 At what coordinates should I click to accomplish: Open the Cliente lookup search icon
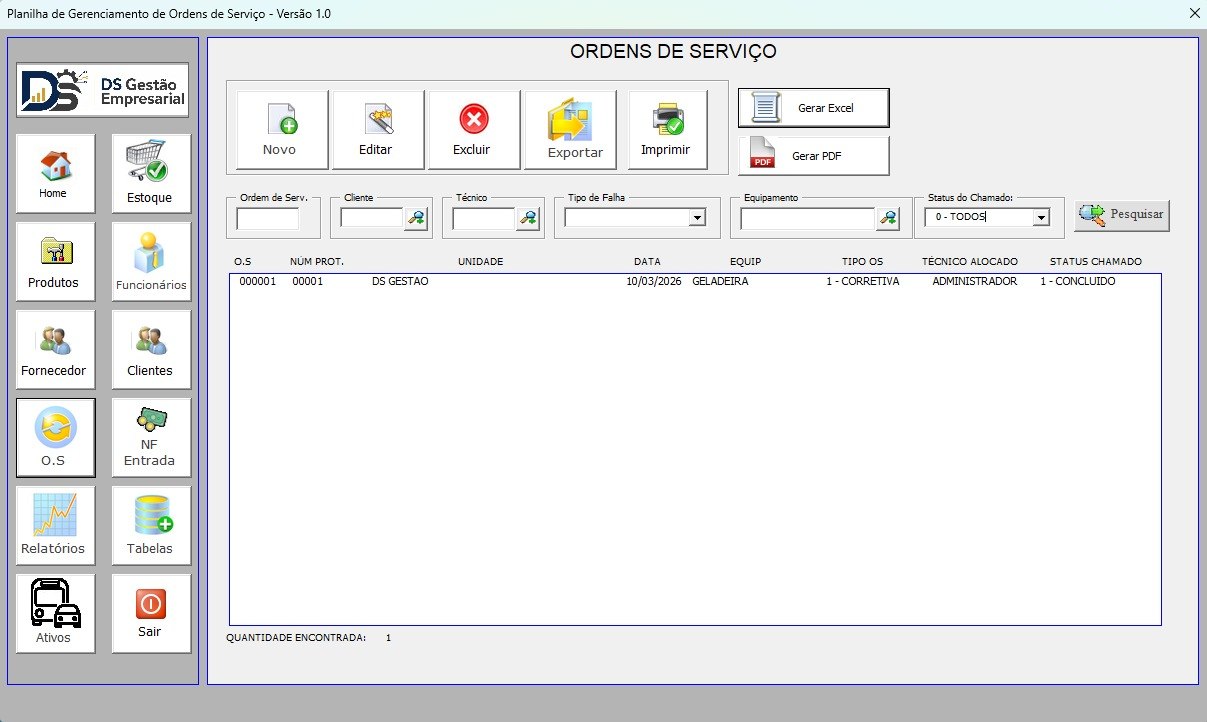tap(415, 218)
